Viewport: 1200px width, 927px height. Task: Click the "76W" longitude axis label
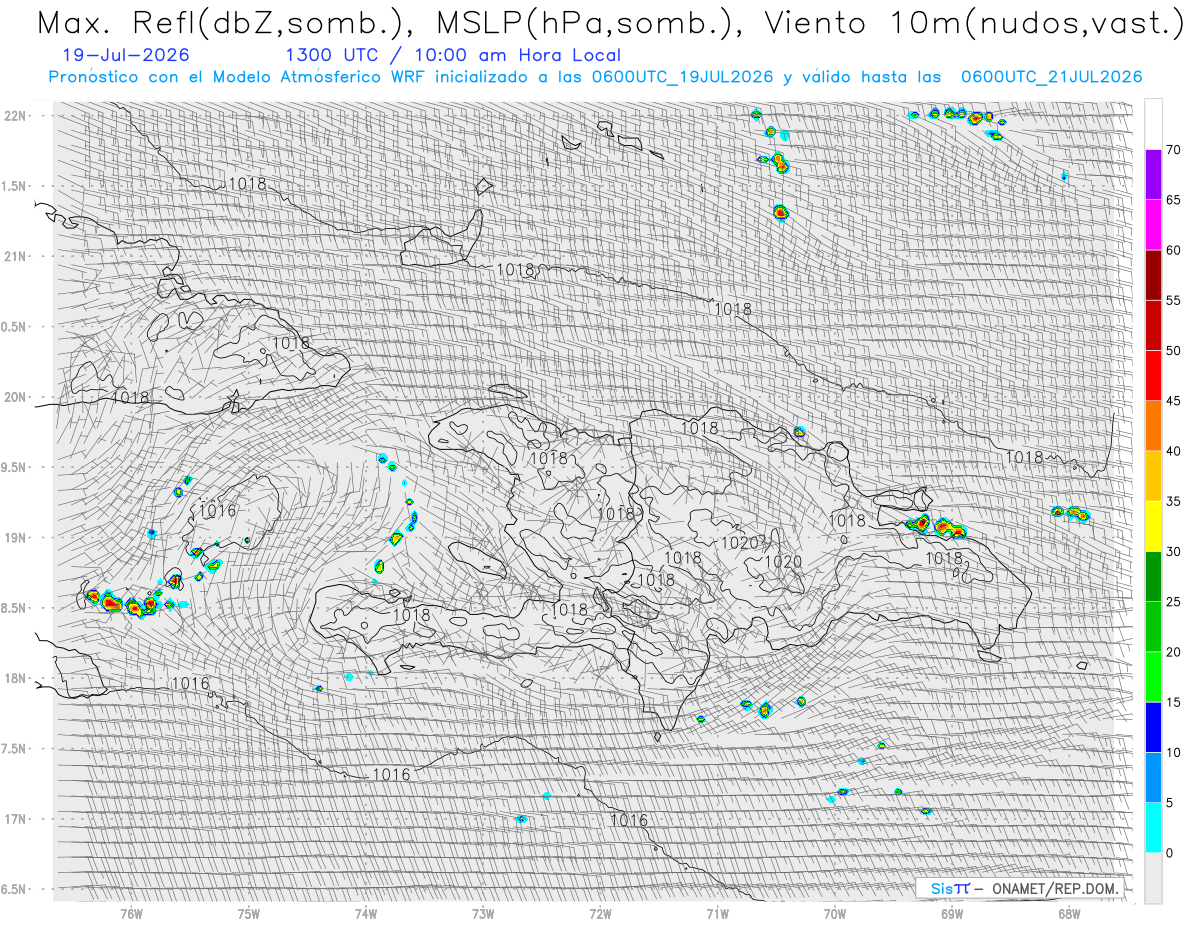[x=131, y=914]
